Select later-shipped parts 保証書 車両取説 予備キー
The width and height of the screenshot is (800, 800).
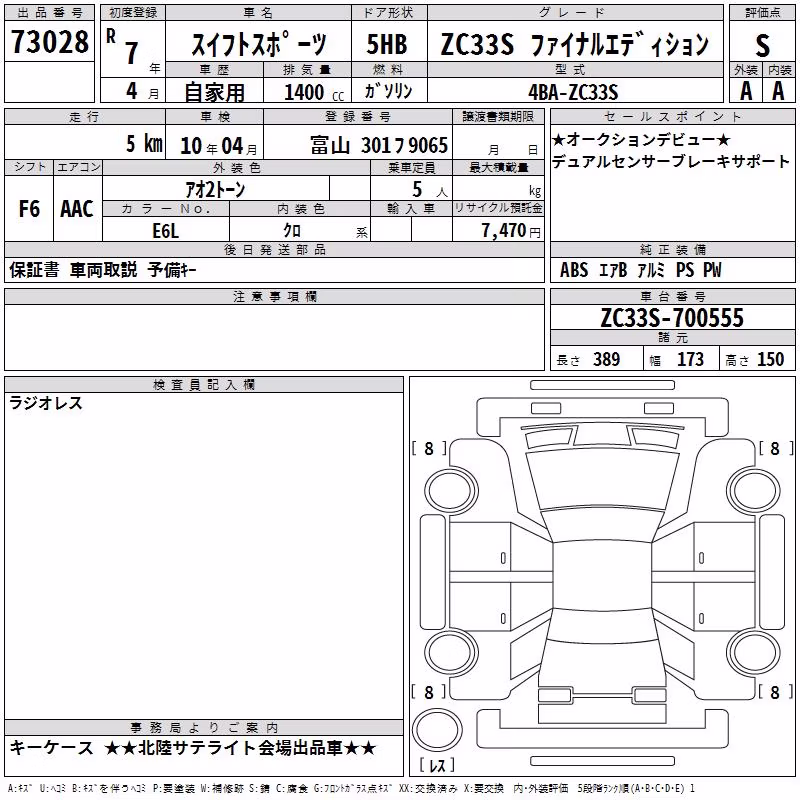coord(103,270)
